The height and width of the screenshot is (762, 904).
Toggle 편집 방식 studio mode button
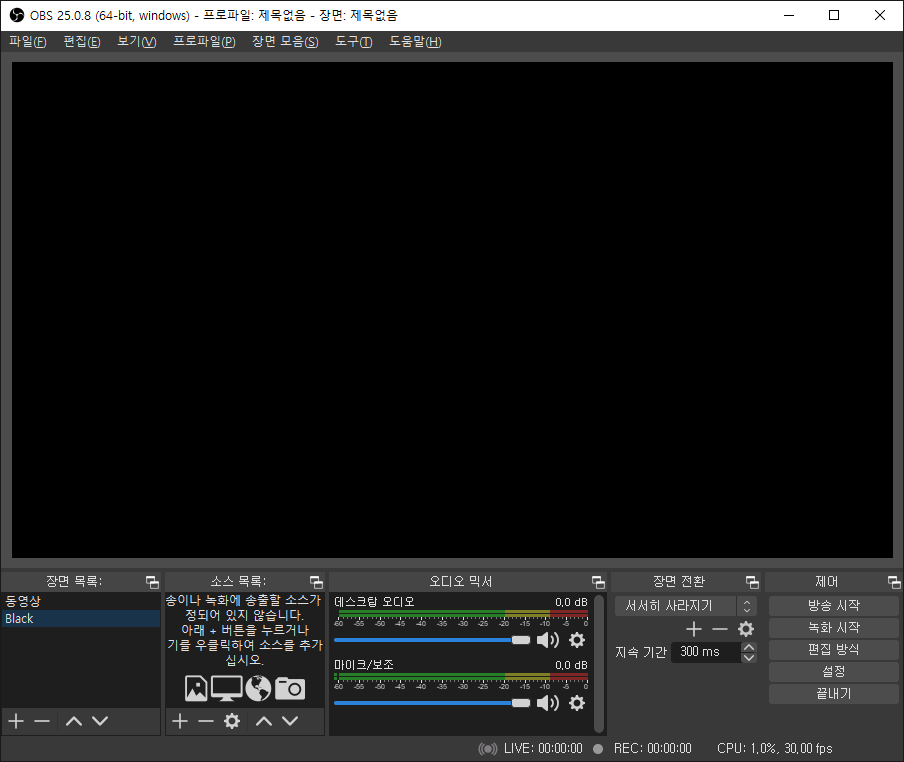point(834,650)
